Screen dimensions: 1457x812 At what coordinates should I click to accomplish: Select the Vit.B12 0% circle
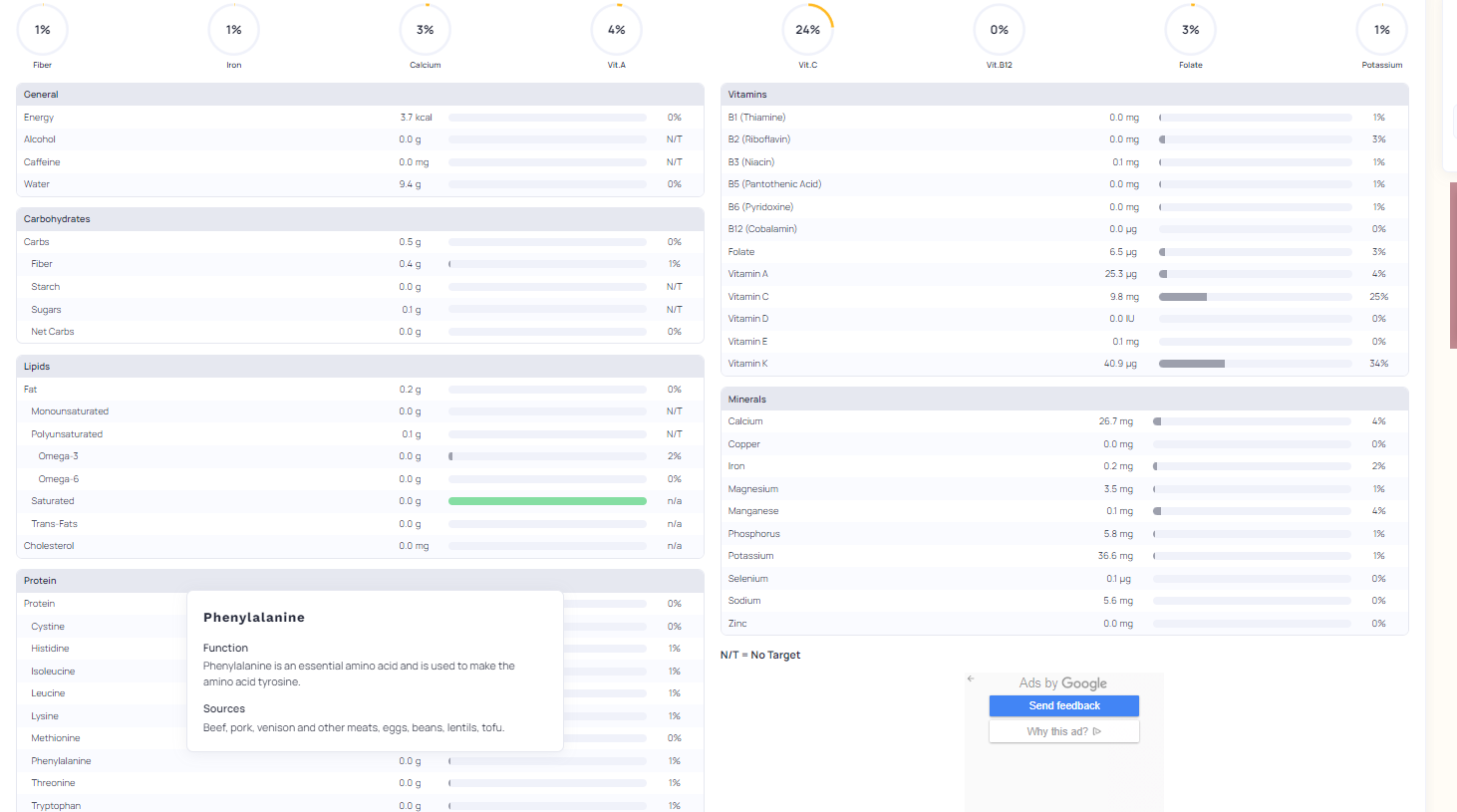tap(1000, 30)
